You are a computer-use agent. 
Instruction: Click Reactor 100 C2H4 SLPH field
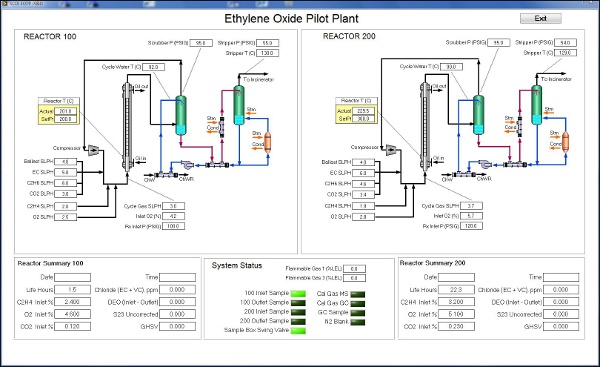65,206
